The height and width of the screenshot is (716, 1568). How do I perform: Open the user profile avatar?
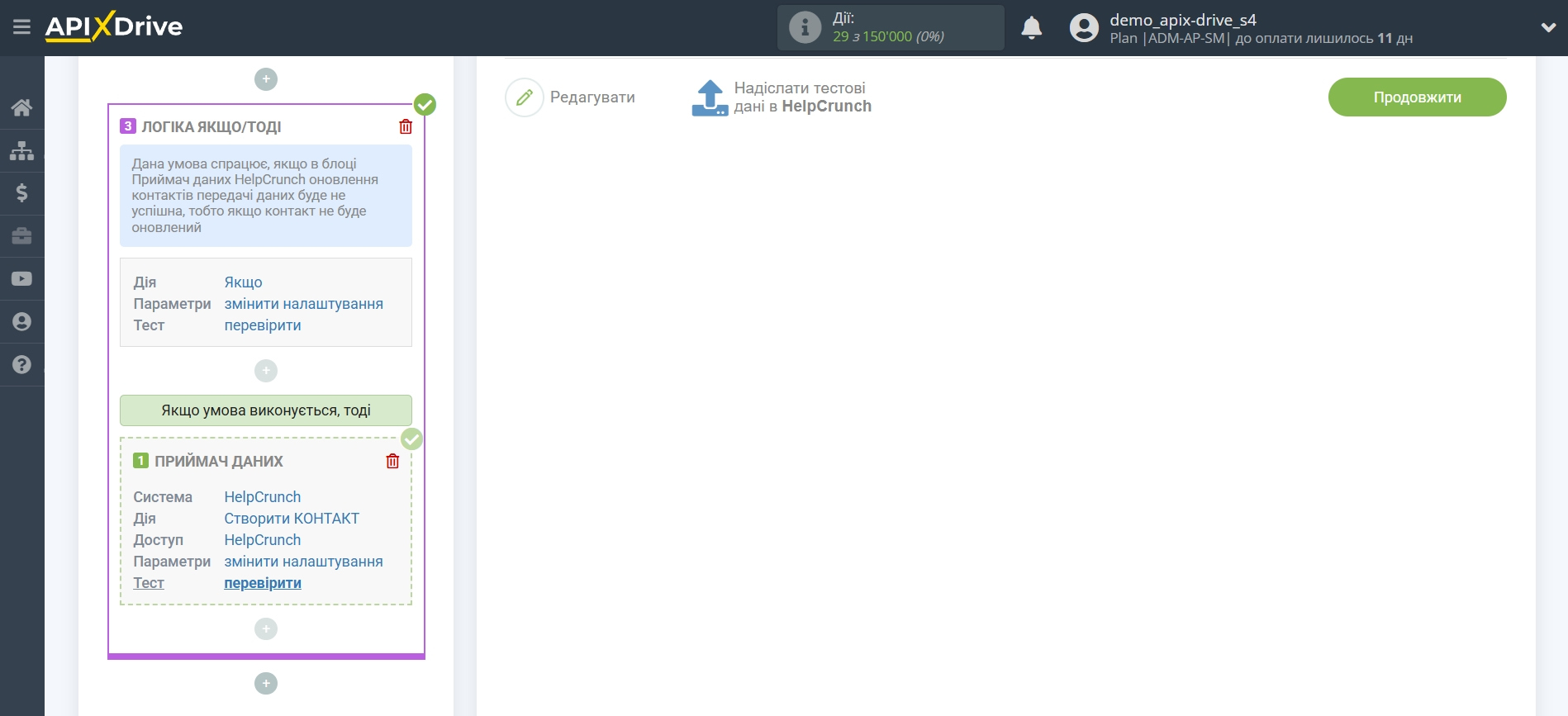pyautogui.click(x=1084, y=28)
